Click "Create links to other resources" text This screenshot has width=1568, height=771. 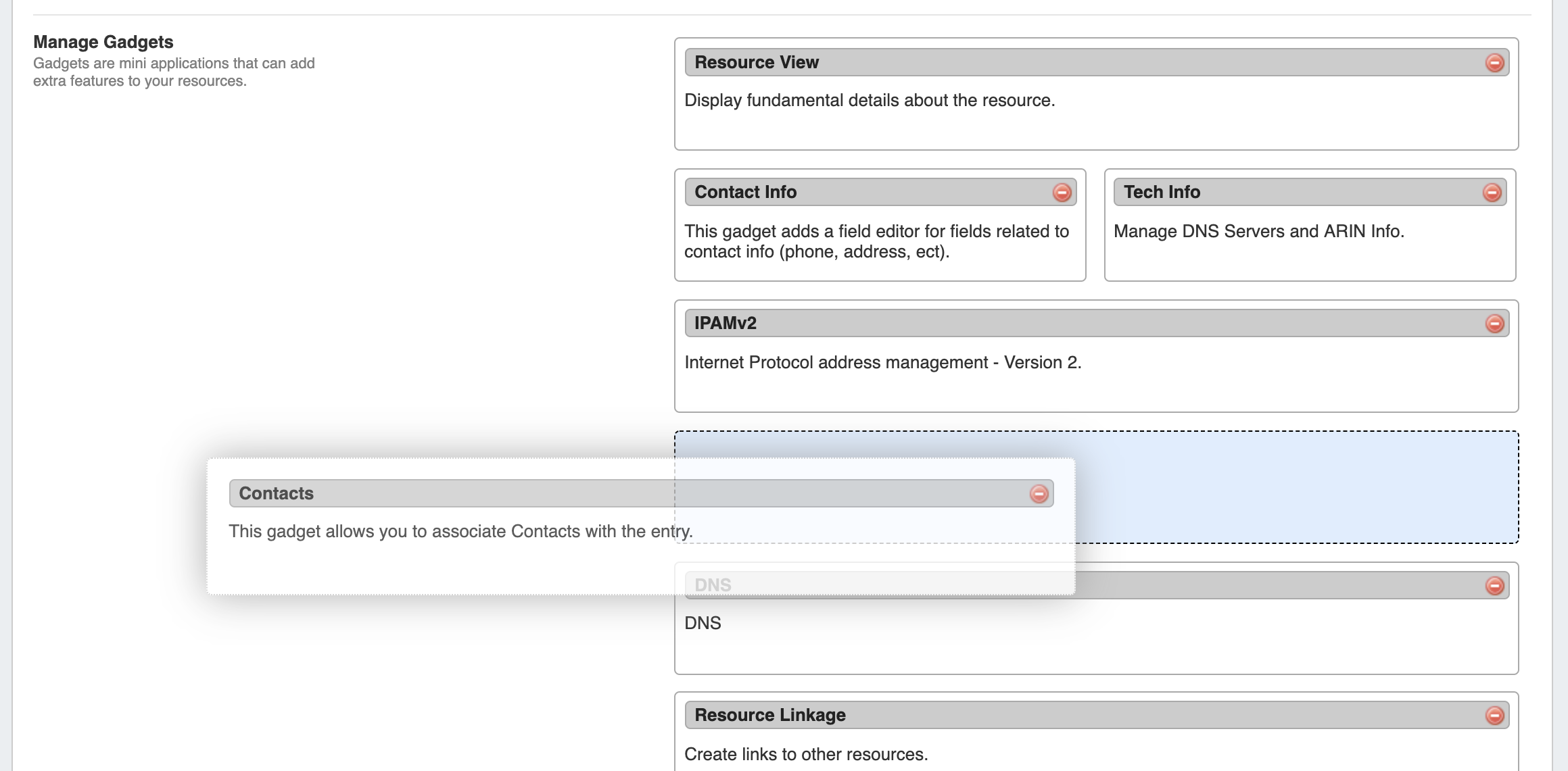tap(806, 754)
